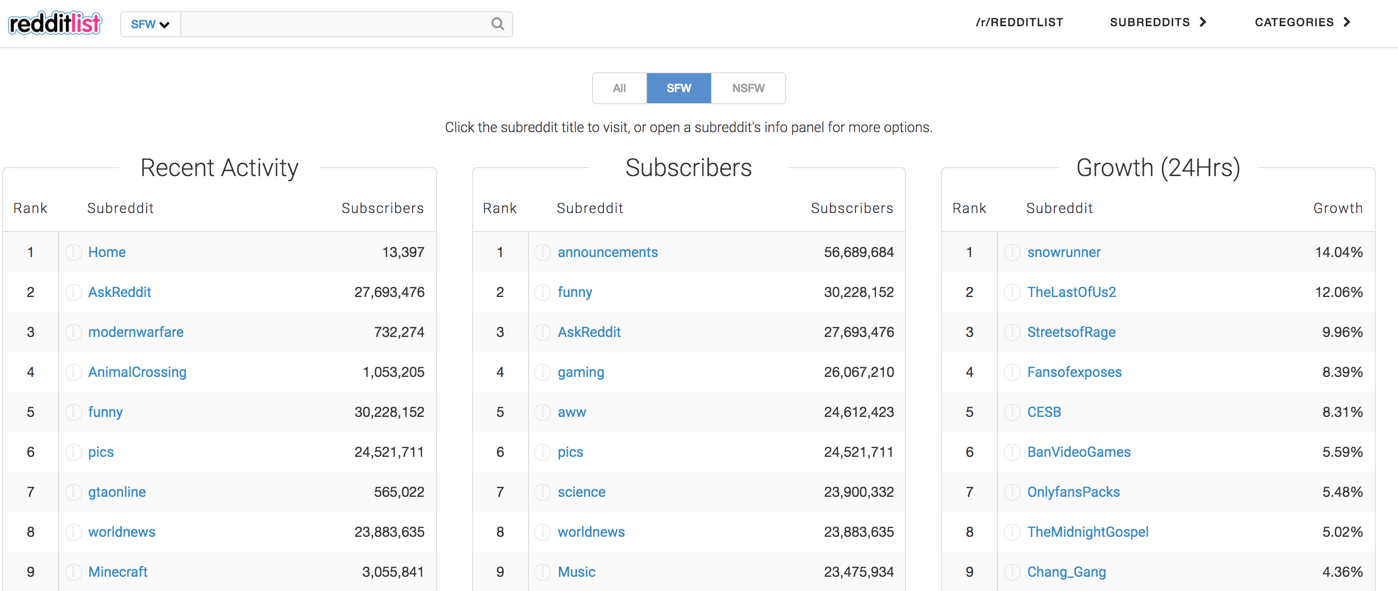
Task: Visit the Minecraft subreddit
Action: (118, 572)
